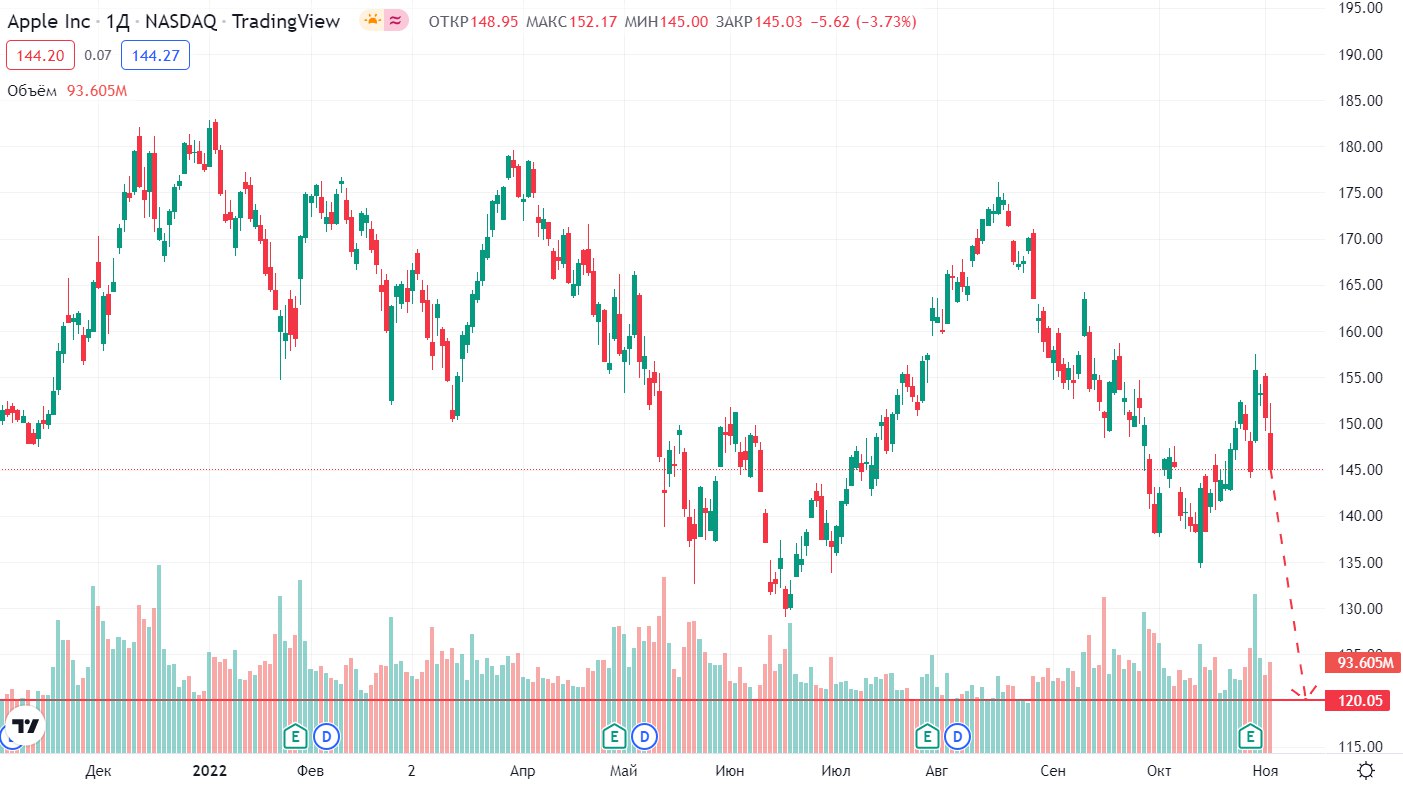Click the 195.00 price scale label

coord(1360,8)
